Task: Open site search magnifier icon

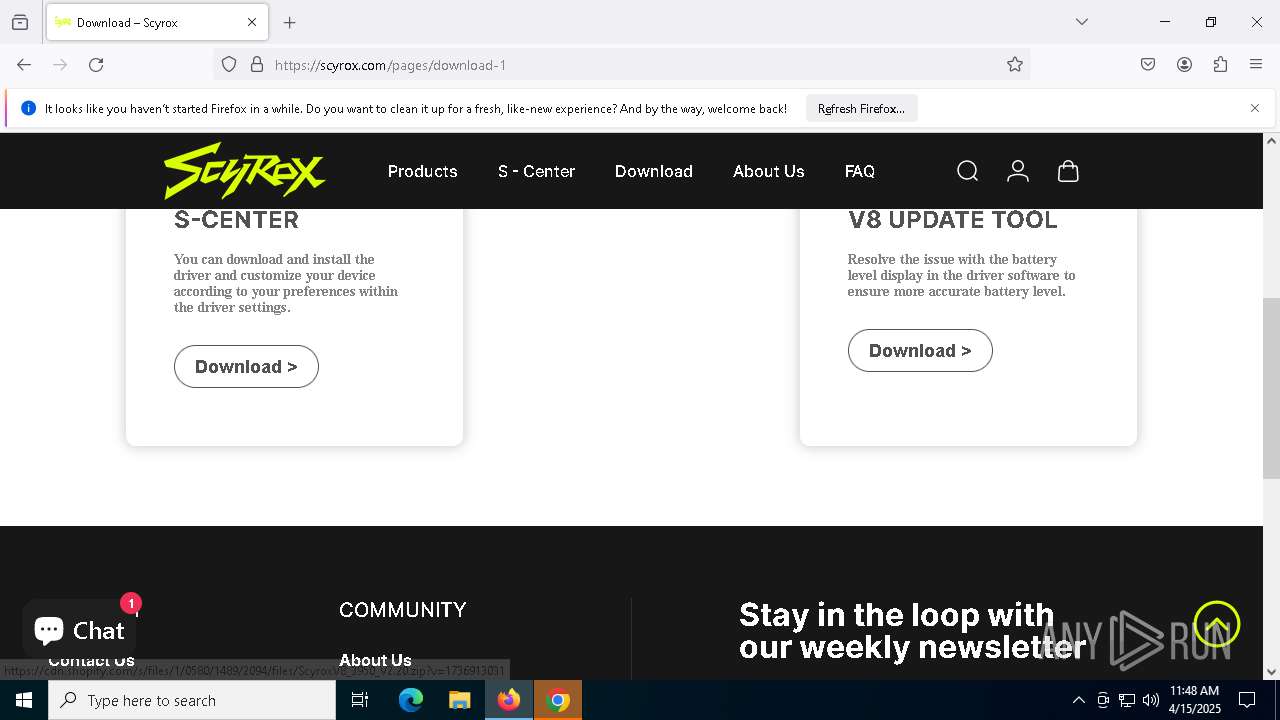Action: click(x=967, y=171)
